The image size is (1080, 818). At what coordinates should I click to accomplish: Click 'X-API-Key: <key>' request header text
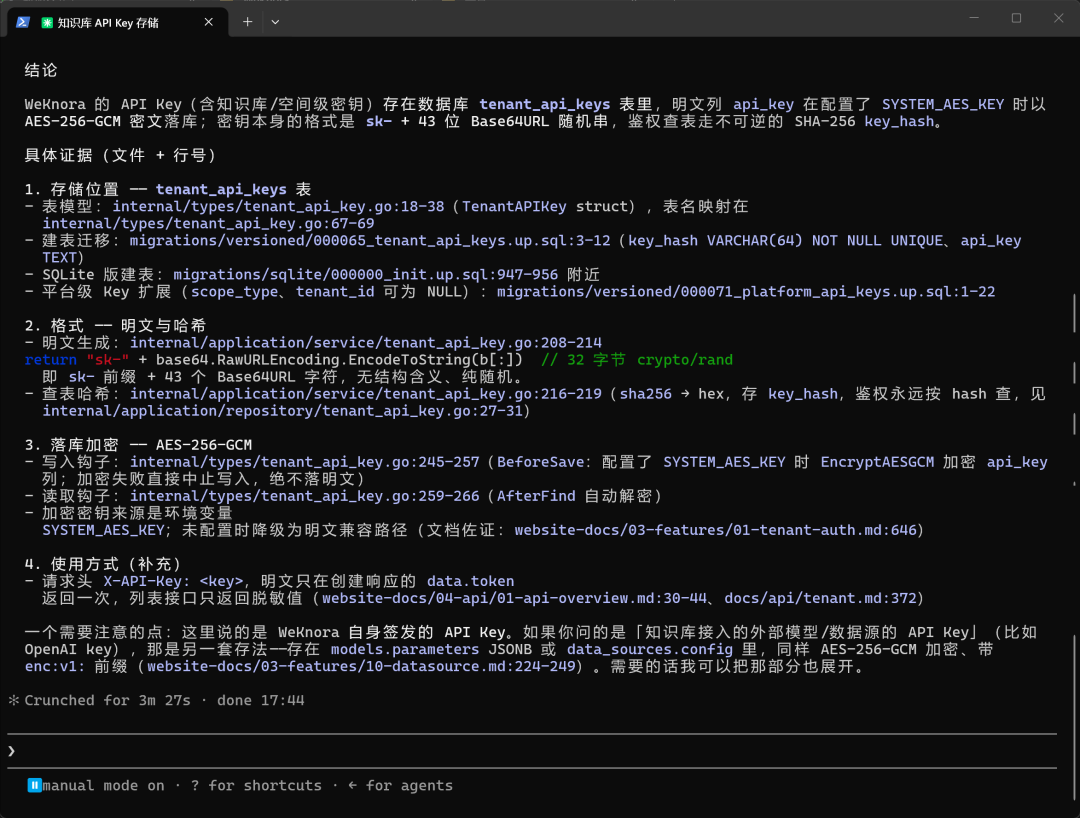click(x=174, y=581)
